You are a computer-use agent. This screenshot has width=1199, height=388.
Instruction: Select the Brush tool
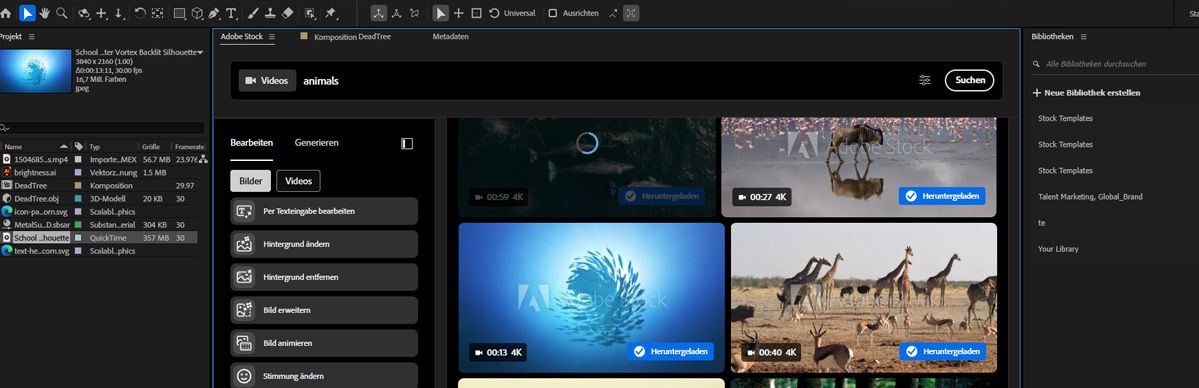click(252, 13)
